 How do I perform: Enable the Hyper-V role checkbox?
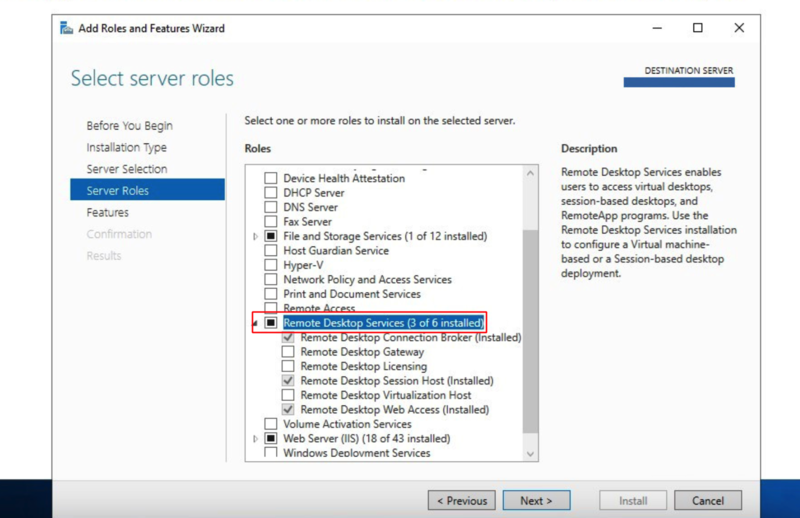tap(271, 265)
